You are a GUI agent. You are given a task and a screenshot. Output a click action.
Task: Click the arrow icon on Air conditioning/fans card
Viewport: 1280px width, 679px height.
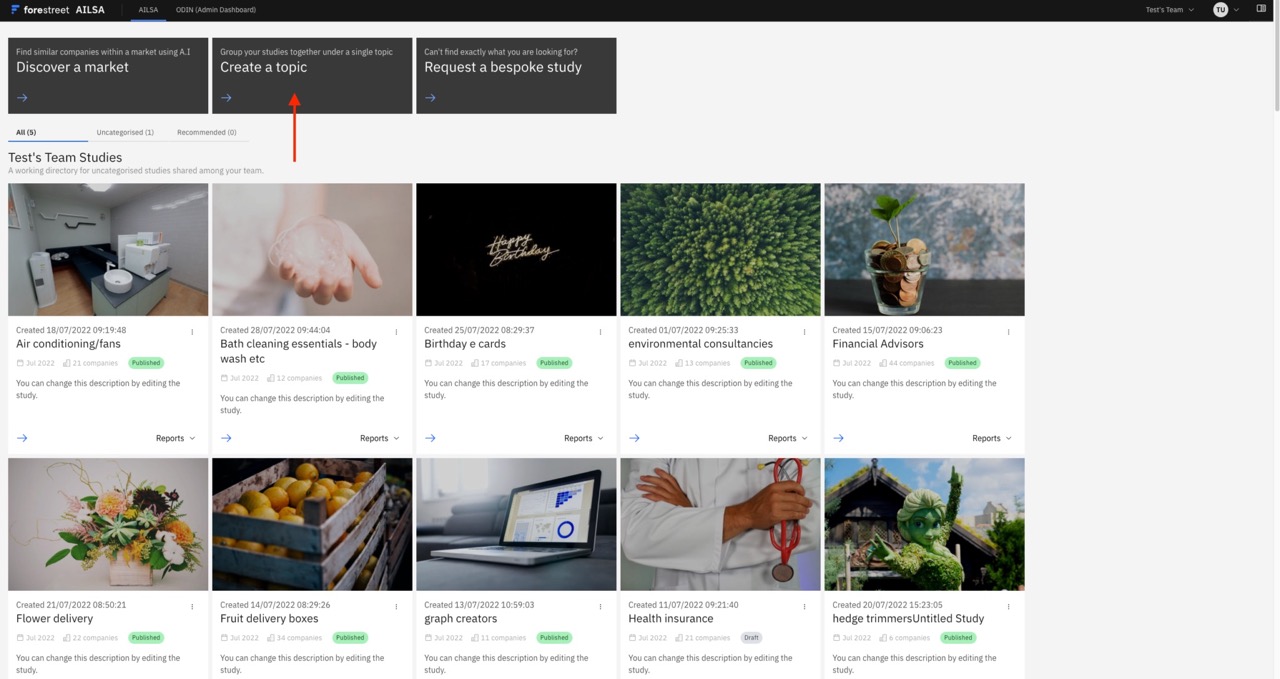click(22, 438)
